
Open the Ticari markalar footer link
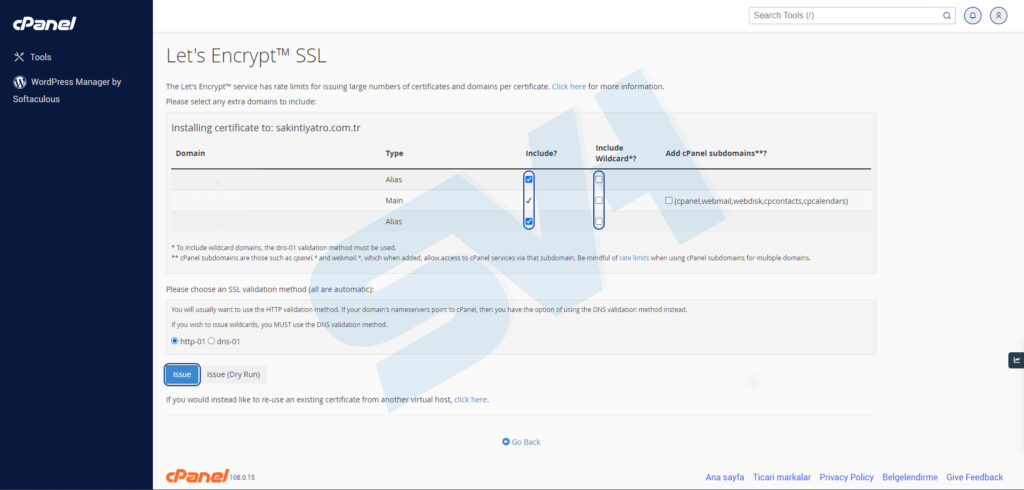[x=782, y=477]
